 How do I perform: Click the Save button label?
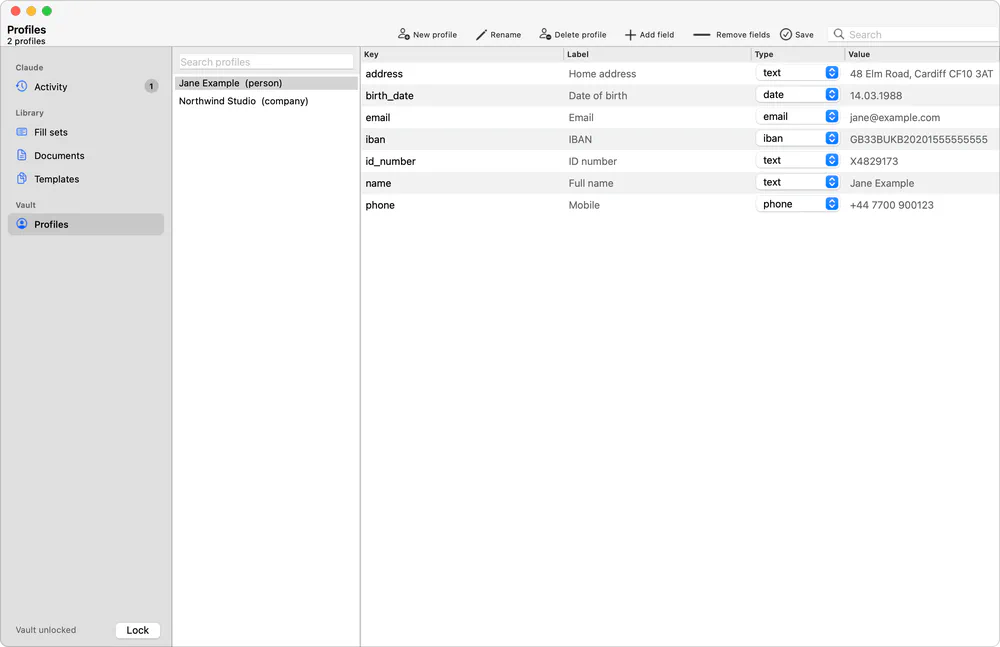(804, 34)
